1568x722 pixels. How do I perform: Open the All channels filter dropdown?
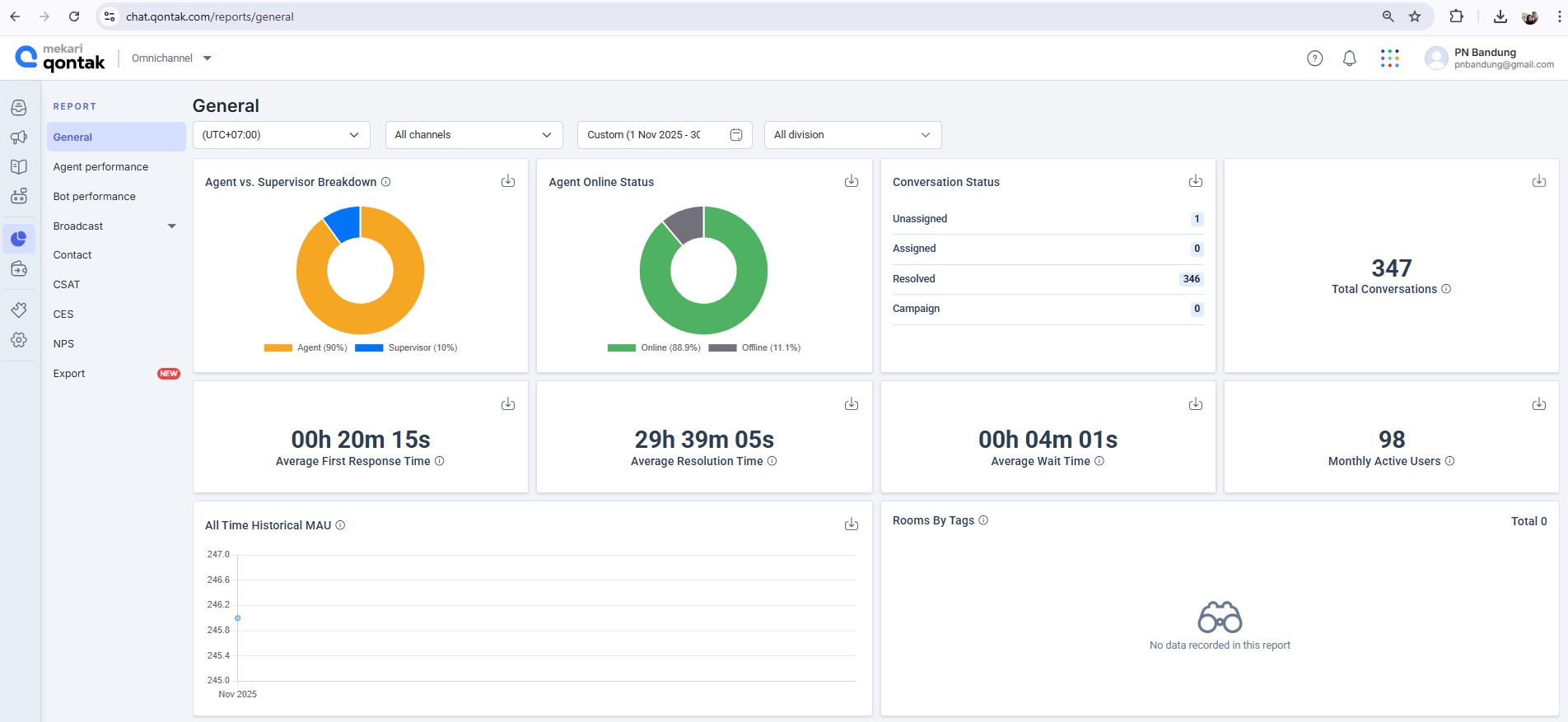(474, 135)
